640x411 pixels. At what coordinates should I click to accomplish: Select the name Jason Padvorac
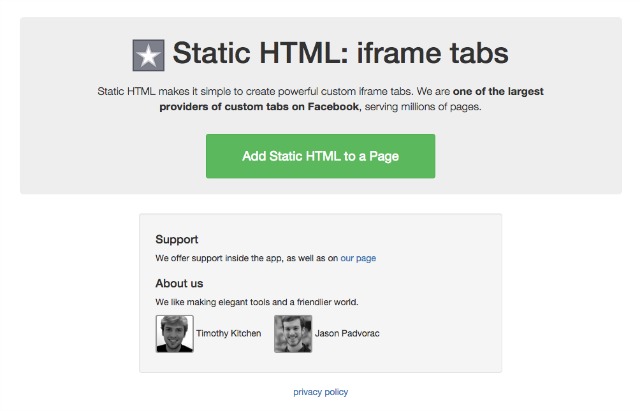[x=347, y=333]
